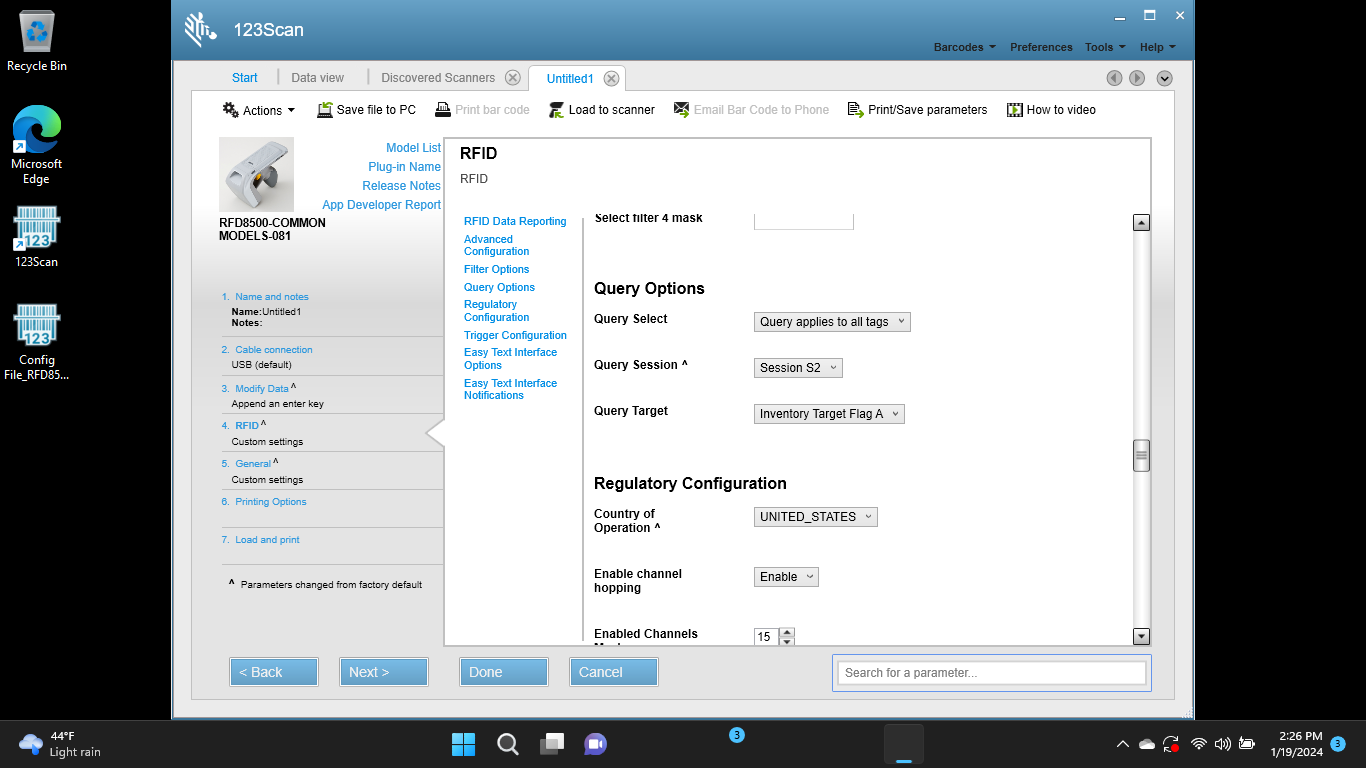Click the OneDrive cloud tray icon

(1147, 744)
